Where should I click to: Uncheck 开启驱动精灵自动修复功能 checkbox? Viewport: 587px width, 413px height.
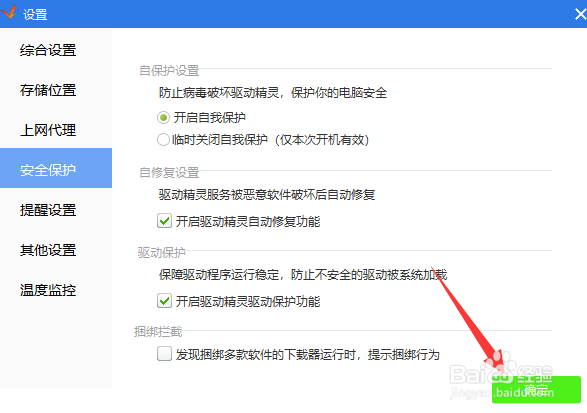pyautogui.click(x=164, y=221)
